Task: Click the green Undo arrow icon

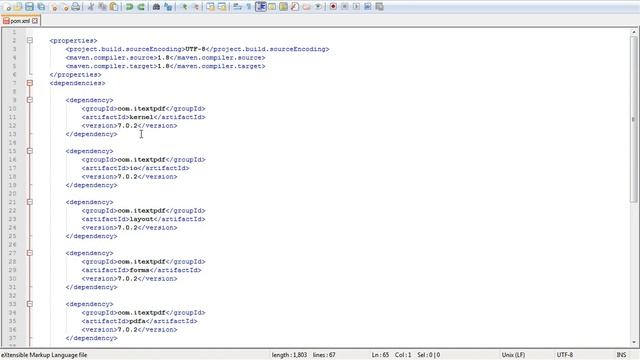Action: click(x=129, y=7)
